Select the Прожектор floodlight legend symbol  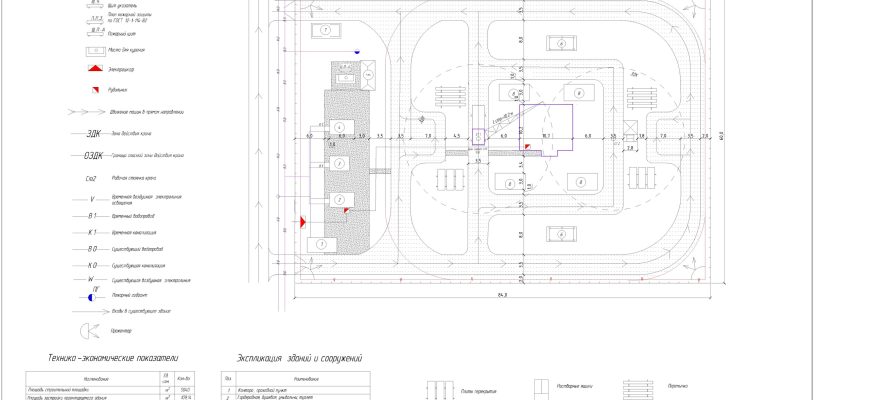click(x=92, y=330)
